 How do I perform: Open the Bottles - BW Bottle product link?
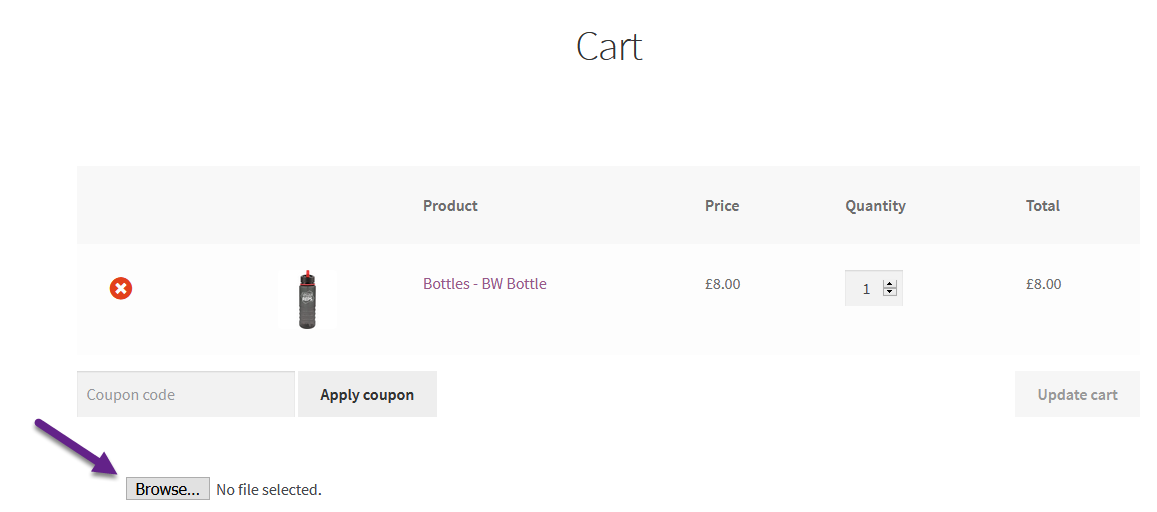click(x=484, y=284)
